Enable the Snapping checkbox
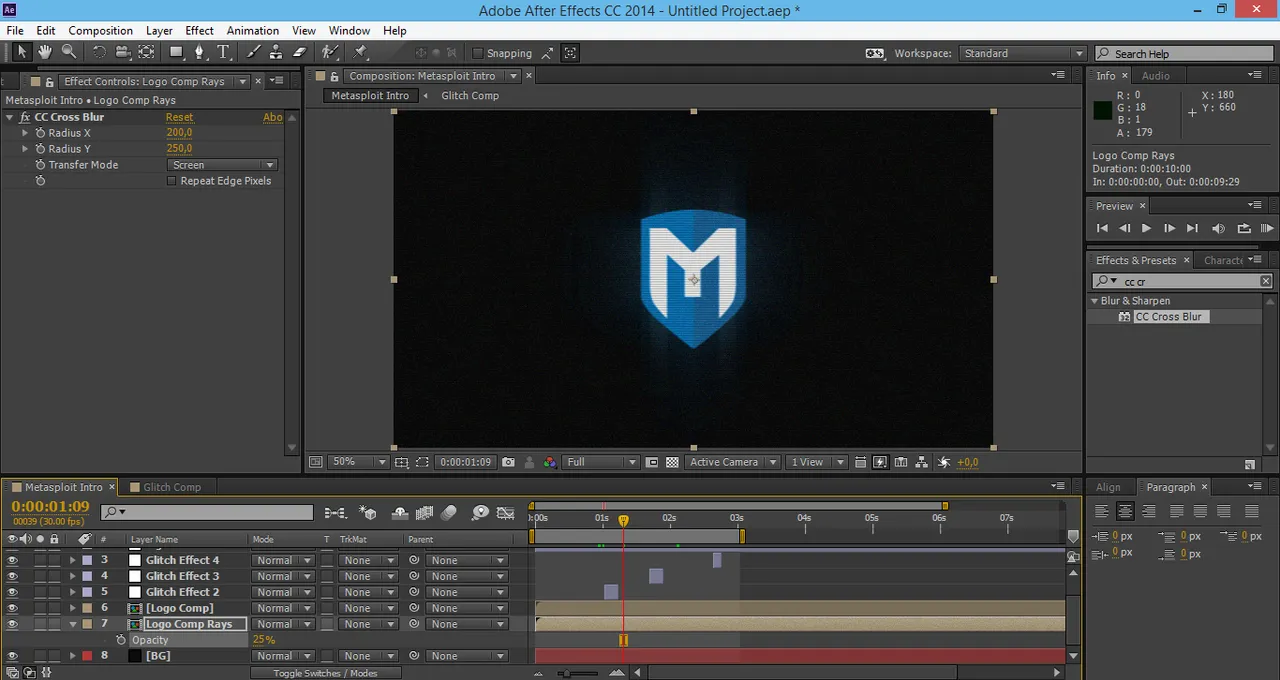The height and width of the screenshot is (680, 1280). point(477,53)
